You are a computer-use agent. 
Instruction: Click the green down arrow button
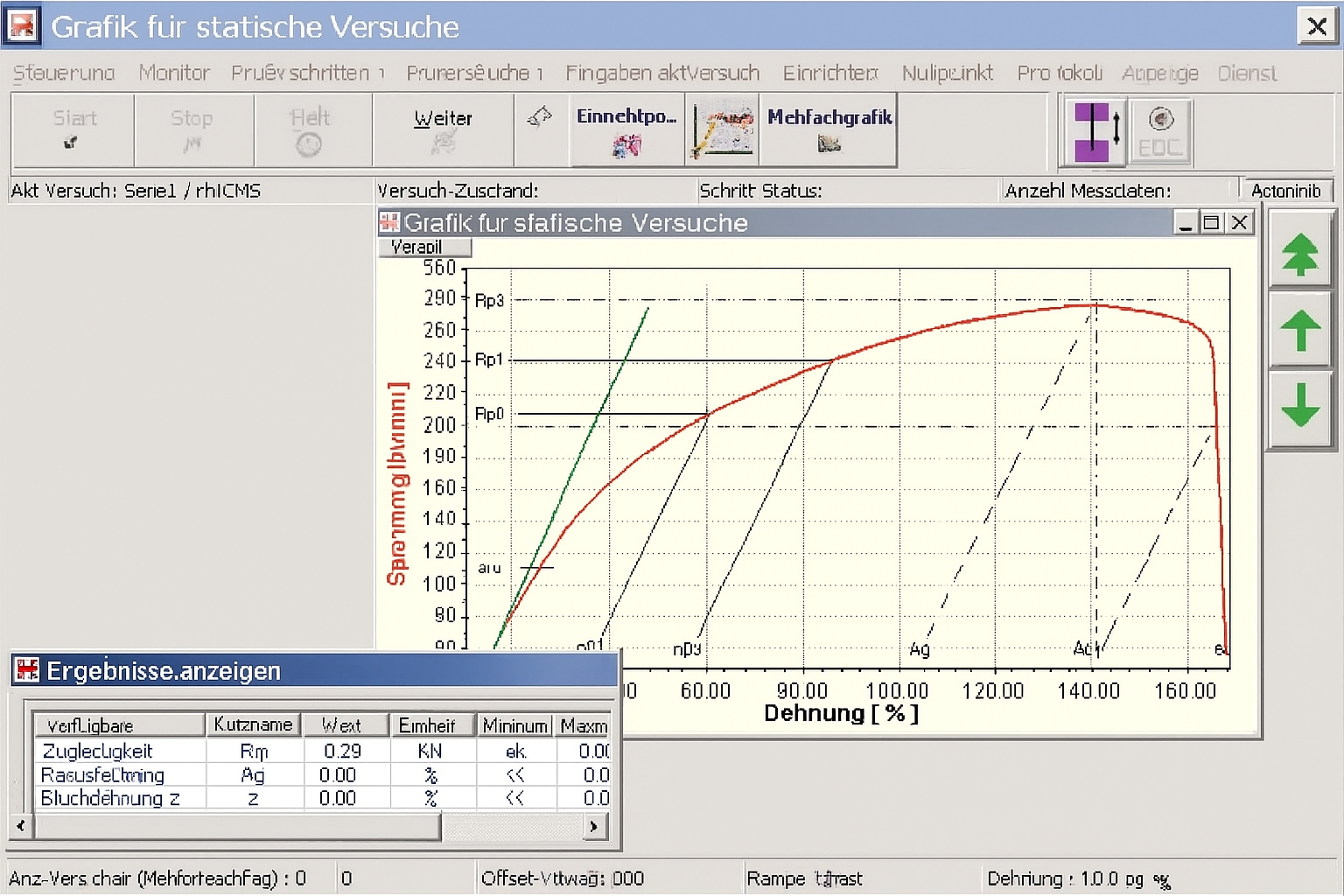(x=1300, y=406)
